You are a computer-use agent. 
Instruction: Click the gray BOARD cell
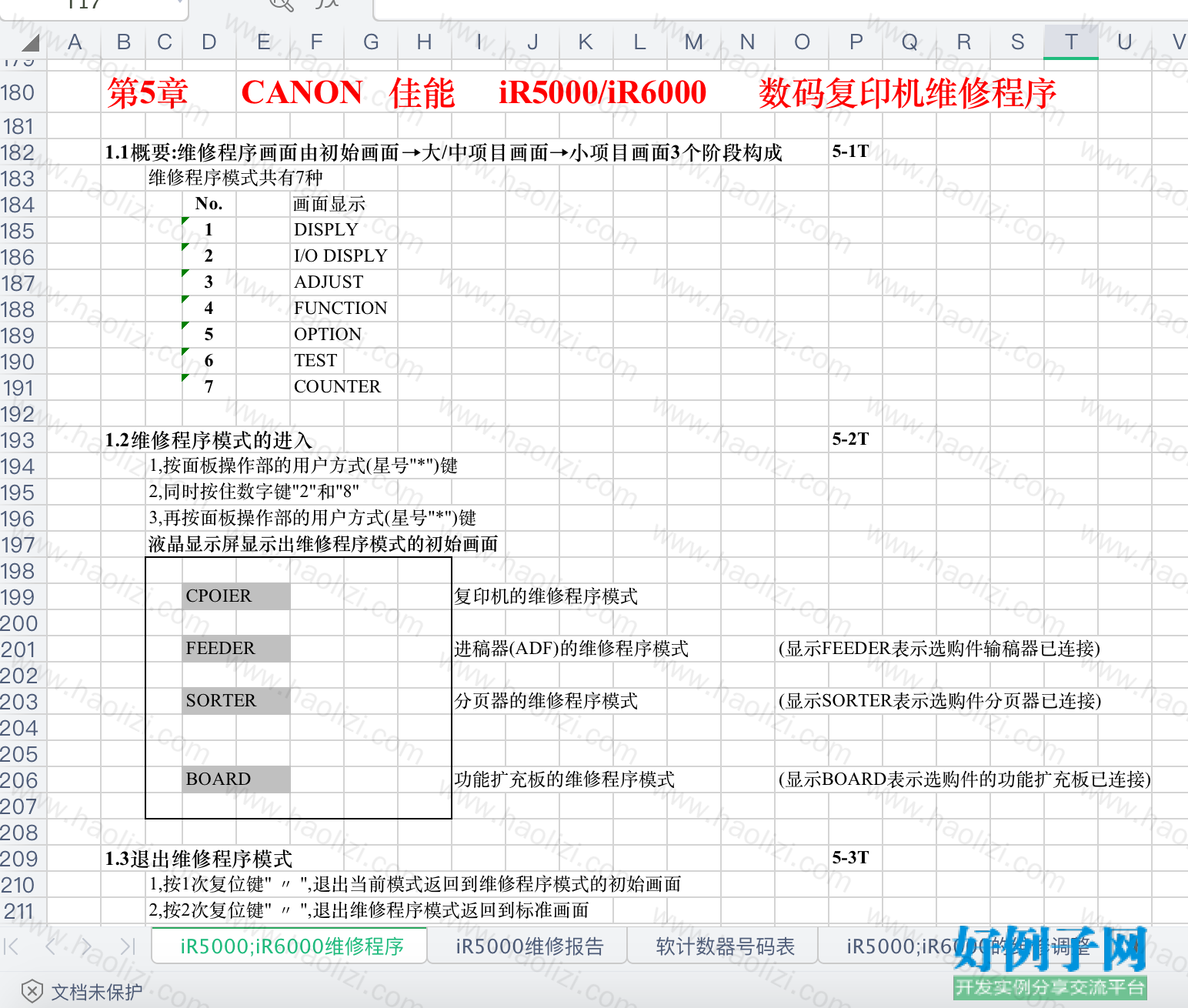click(236, 779)
